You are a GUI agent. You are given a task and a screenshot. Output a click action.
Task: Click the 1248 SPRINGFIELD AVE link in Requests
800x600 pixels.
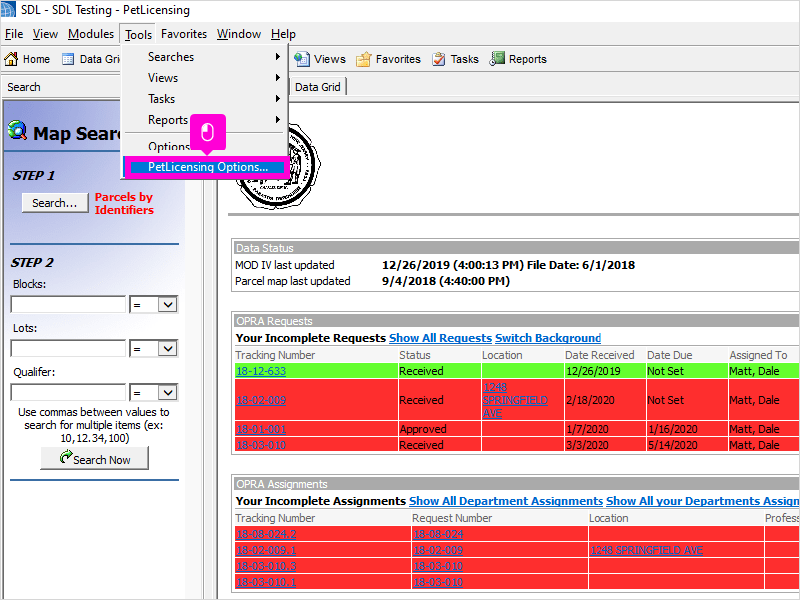[515, 400]
